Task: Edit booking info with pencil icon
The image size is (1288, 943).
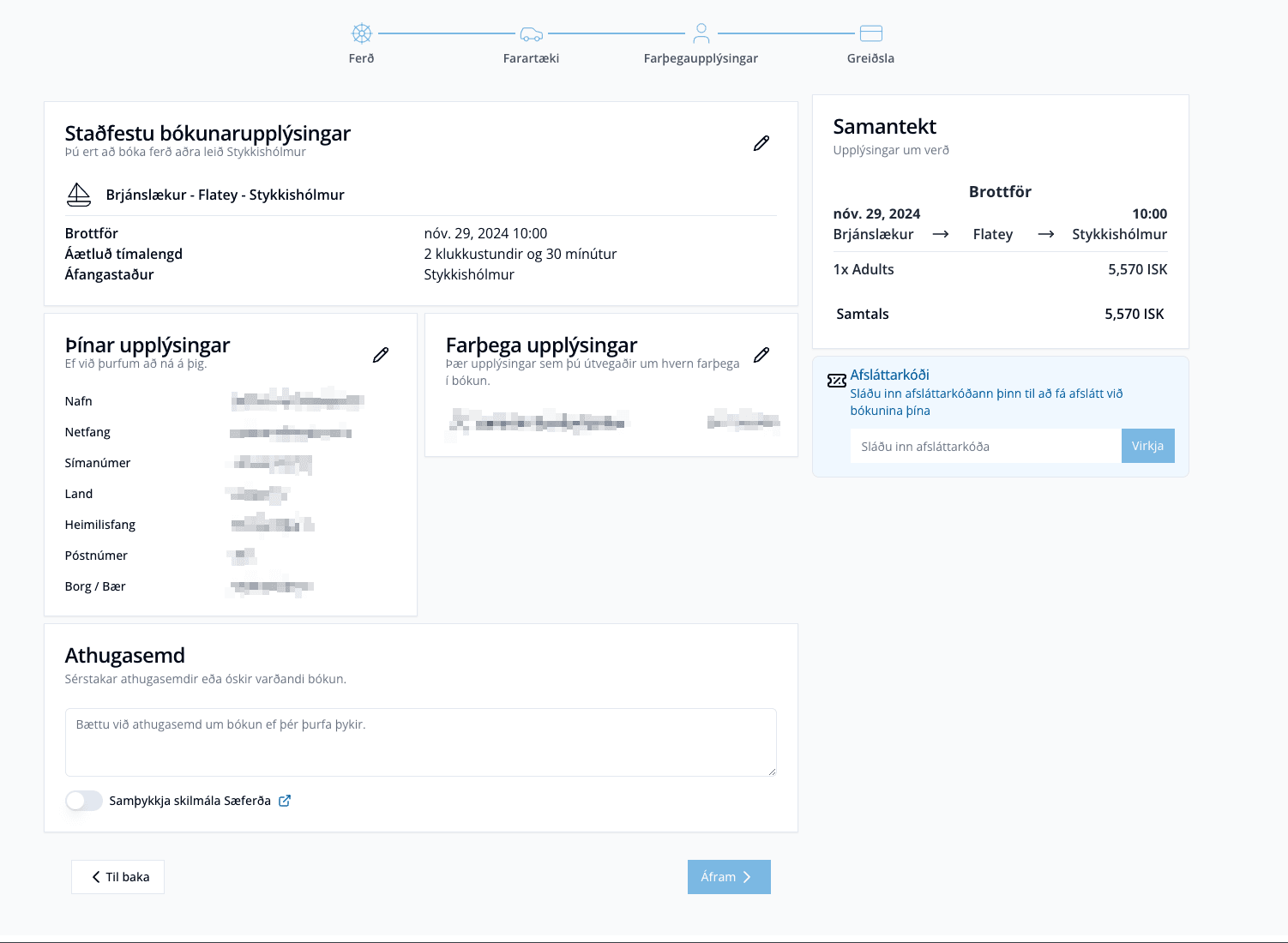Action: tap(761, 143)
